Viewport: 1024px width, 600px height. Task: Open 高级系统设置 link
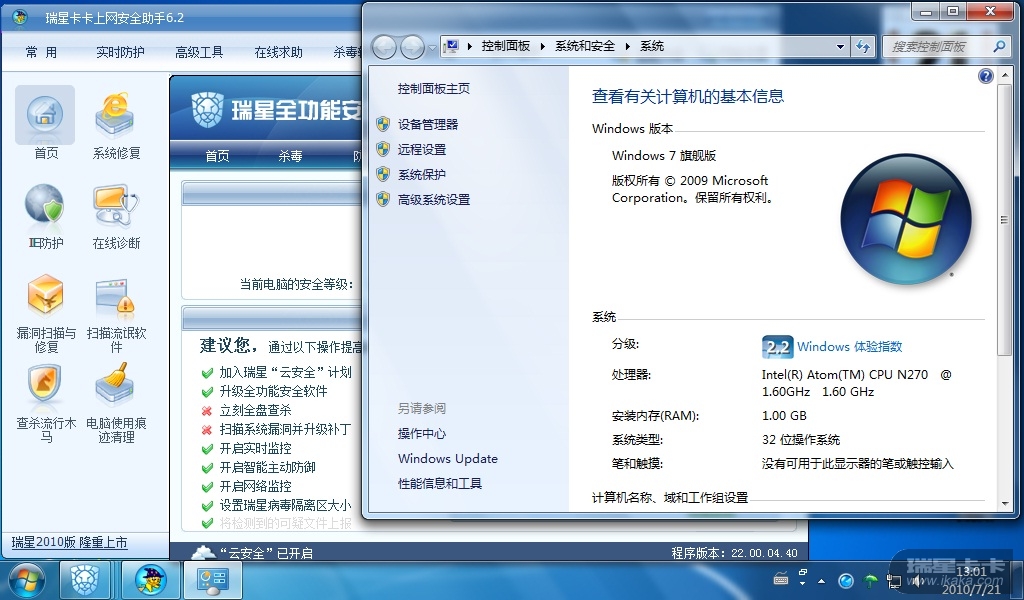434,199
